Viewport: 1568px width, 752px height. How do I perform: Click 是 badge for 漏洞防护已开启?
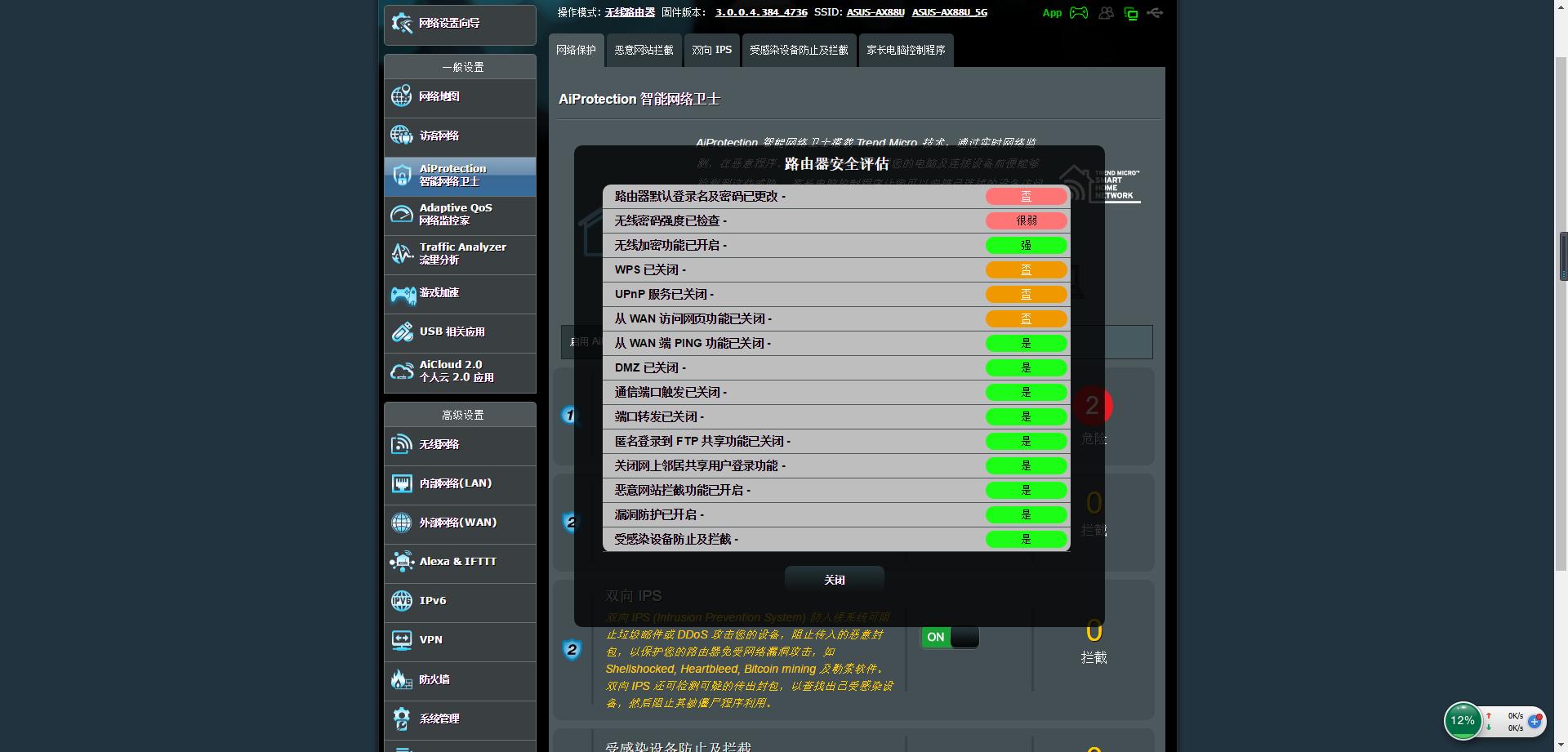1027,515
